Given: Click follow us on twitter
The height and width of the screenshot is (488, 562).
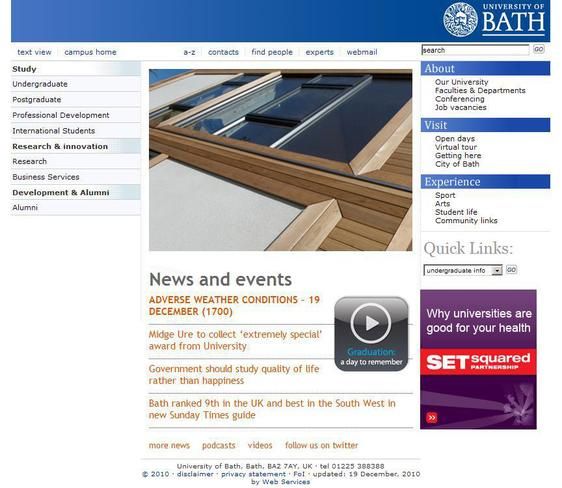Looking at the screenshot, I should (x=322, y=445).
